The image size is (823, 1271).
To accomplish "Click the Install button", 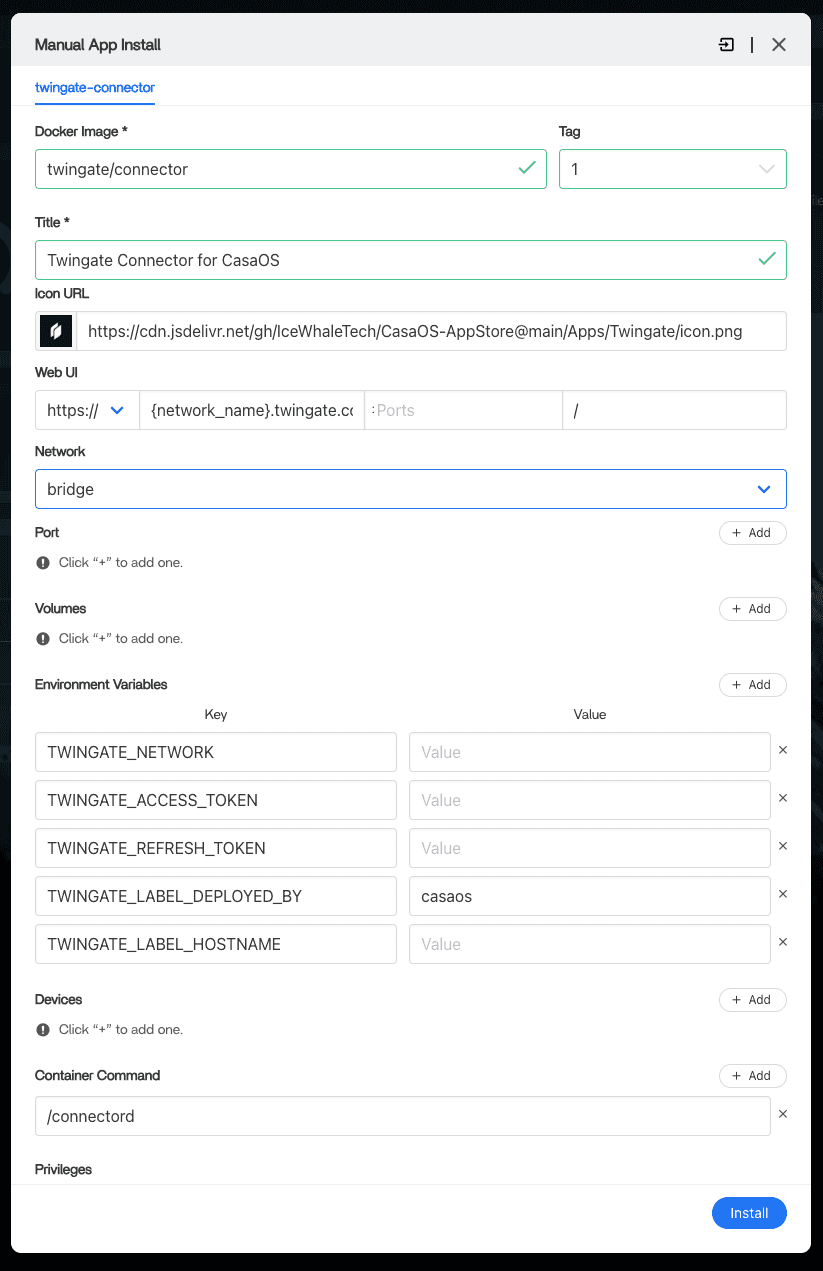I will (749, 1213).
